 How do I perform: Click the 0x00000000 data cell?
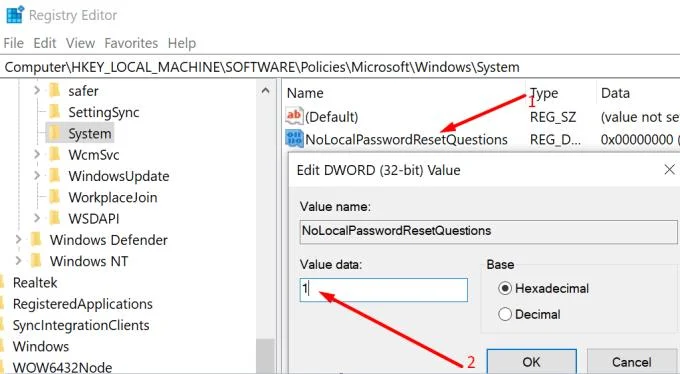(639, 139)
